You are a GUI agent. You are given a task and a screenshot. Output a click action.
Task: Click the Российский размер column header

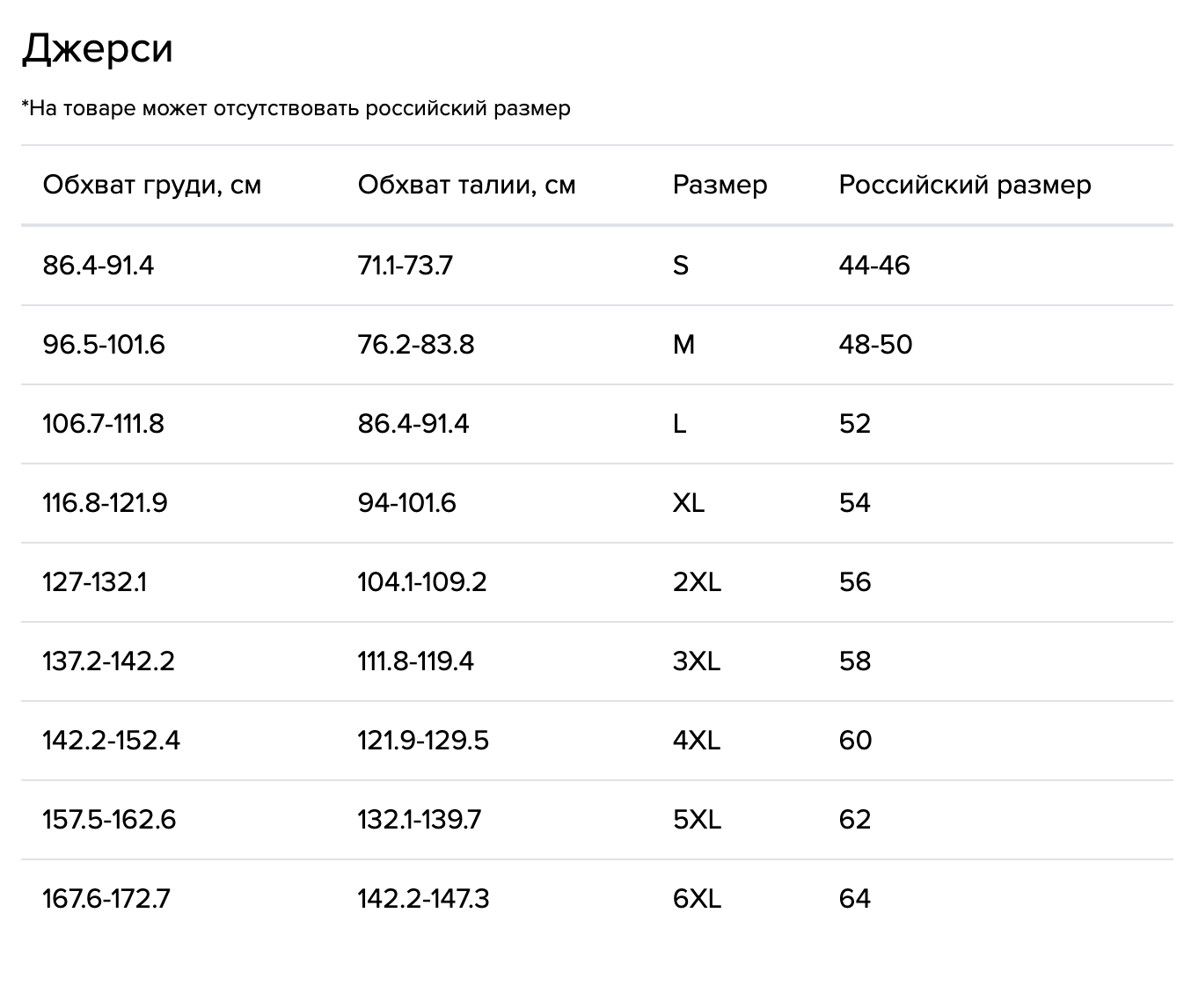[x=965, y=185]
